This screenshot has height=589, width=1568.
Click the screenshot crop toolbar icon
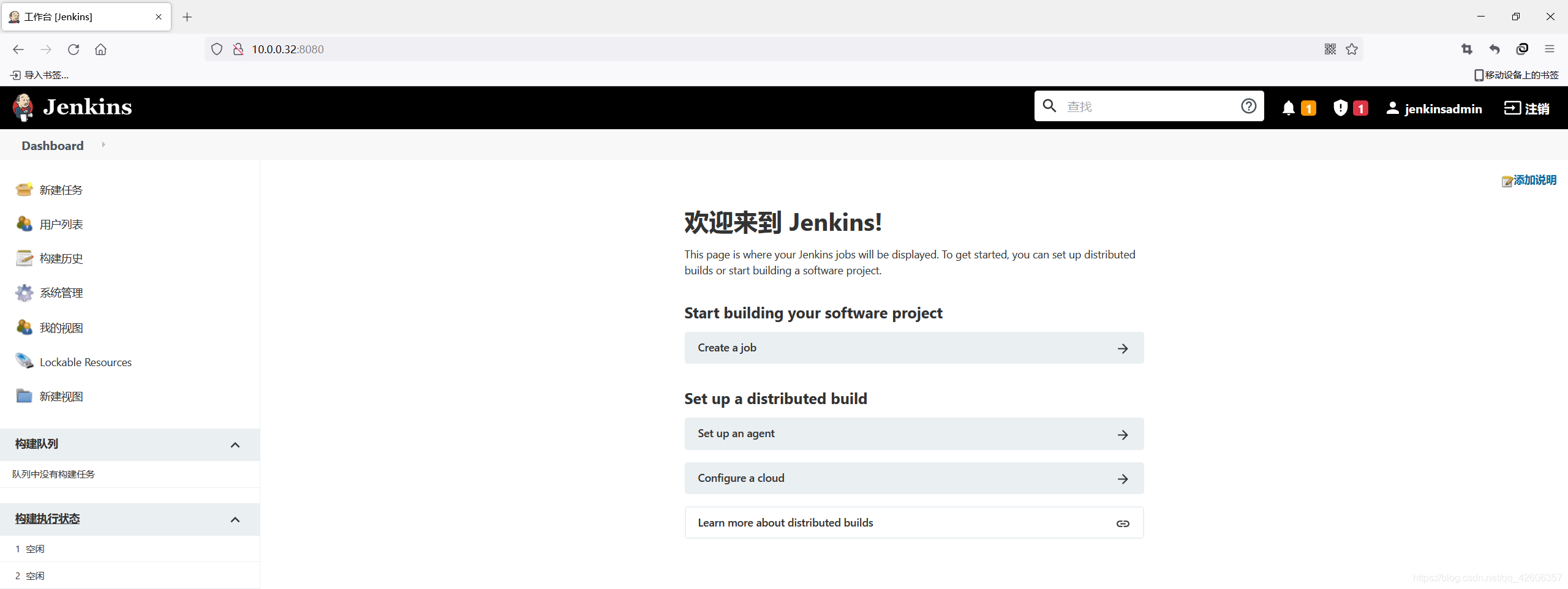click(1466, 49)
